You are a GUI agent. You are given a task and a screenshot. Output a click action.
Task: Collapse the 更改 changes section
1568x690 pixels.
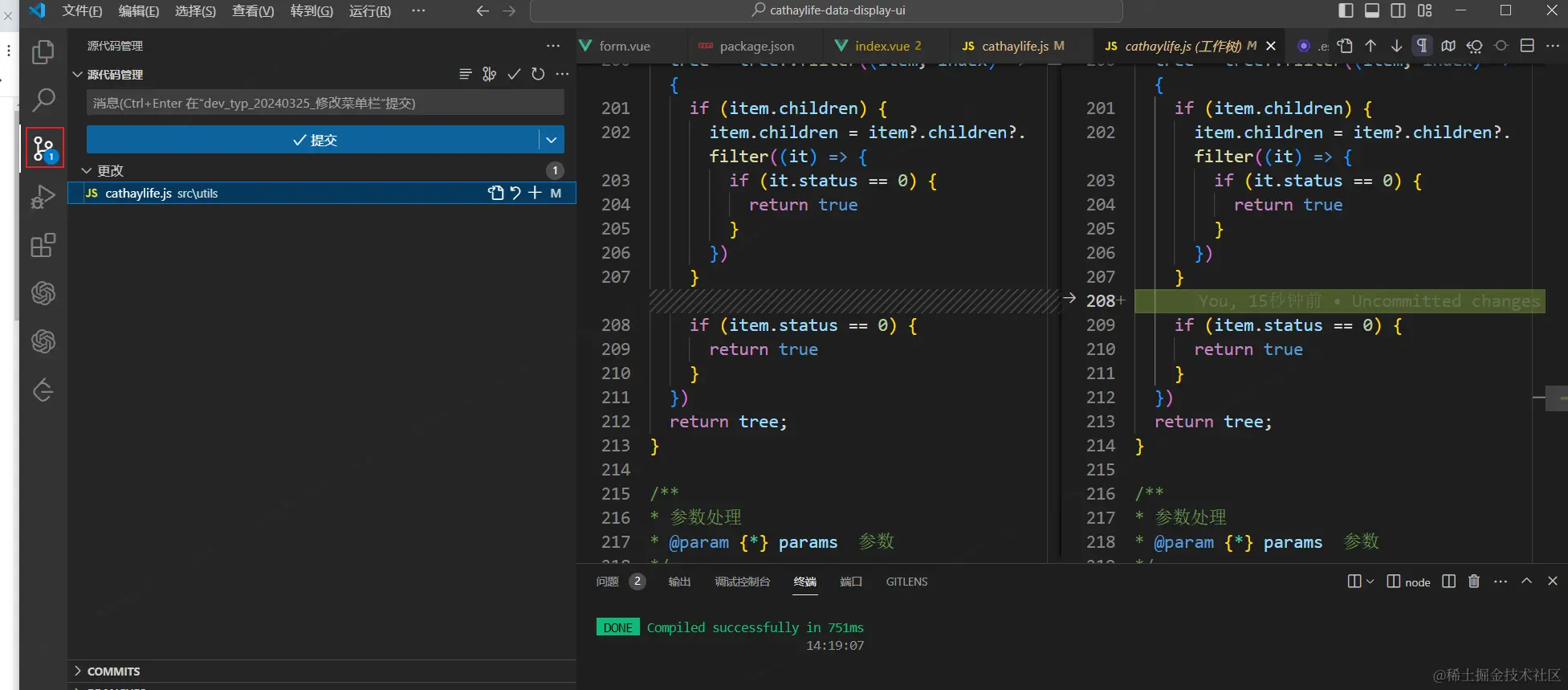[87, 170]
